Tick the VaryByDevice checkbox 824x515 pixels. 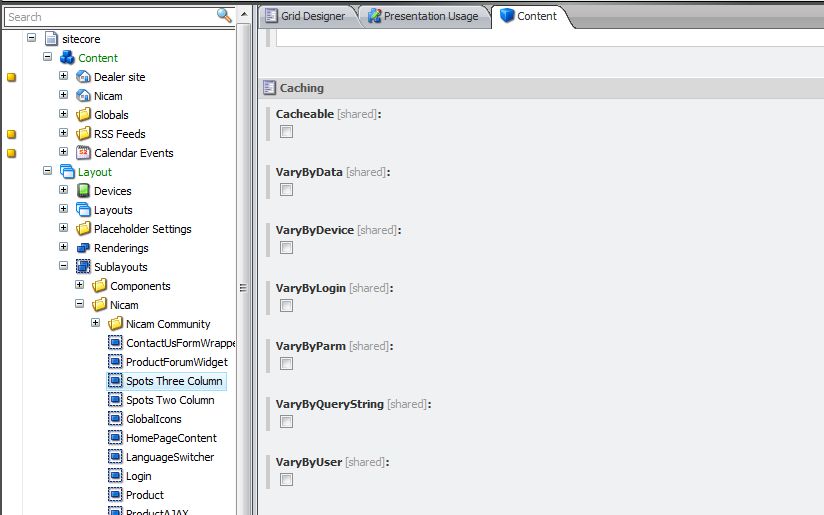[286, 248]
